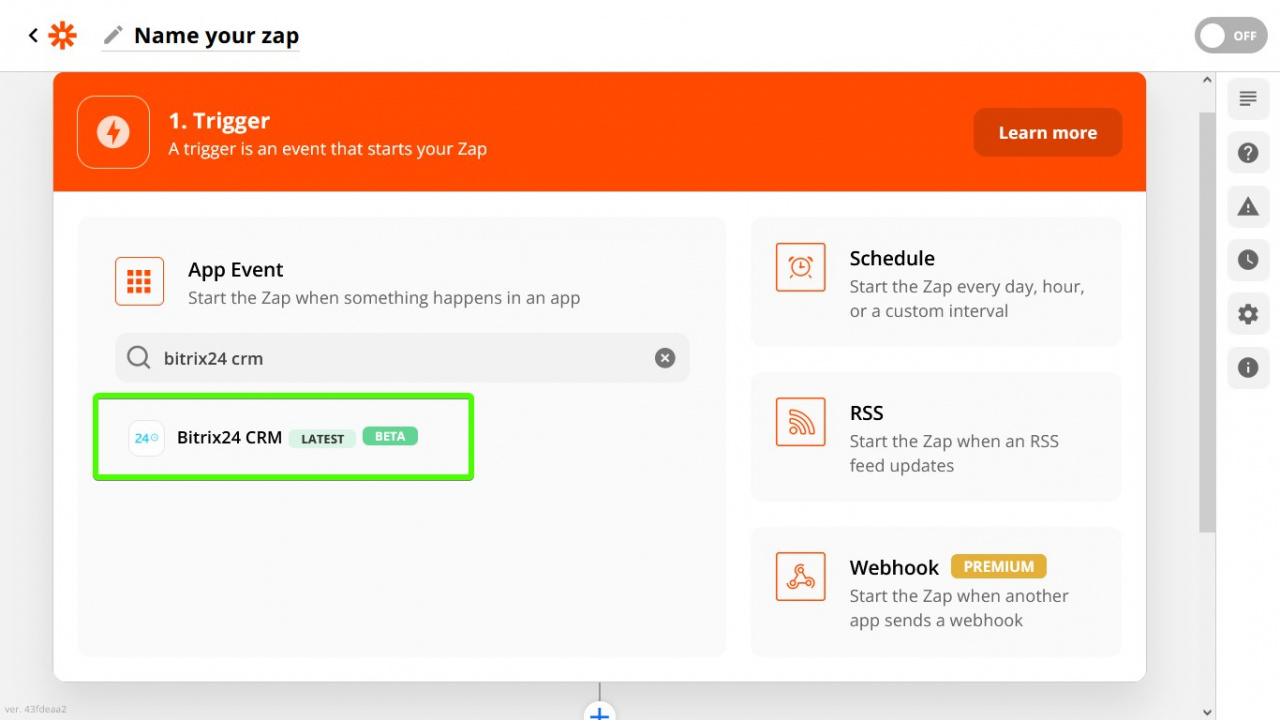Click the Learn more button

(x=1047, y=132)
